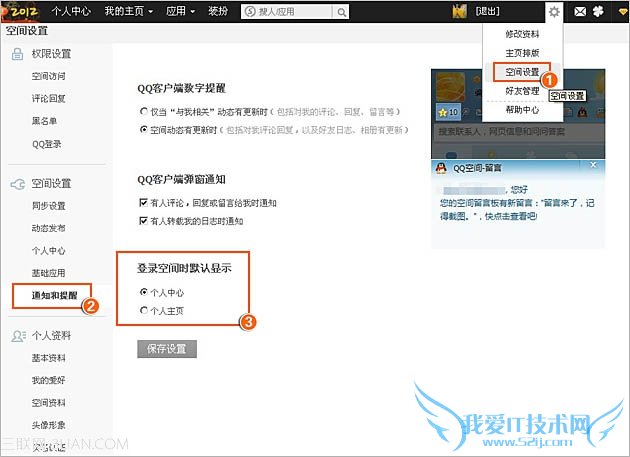Select 个人中心 as default display

click(143, 292)
